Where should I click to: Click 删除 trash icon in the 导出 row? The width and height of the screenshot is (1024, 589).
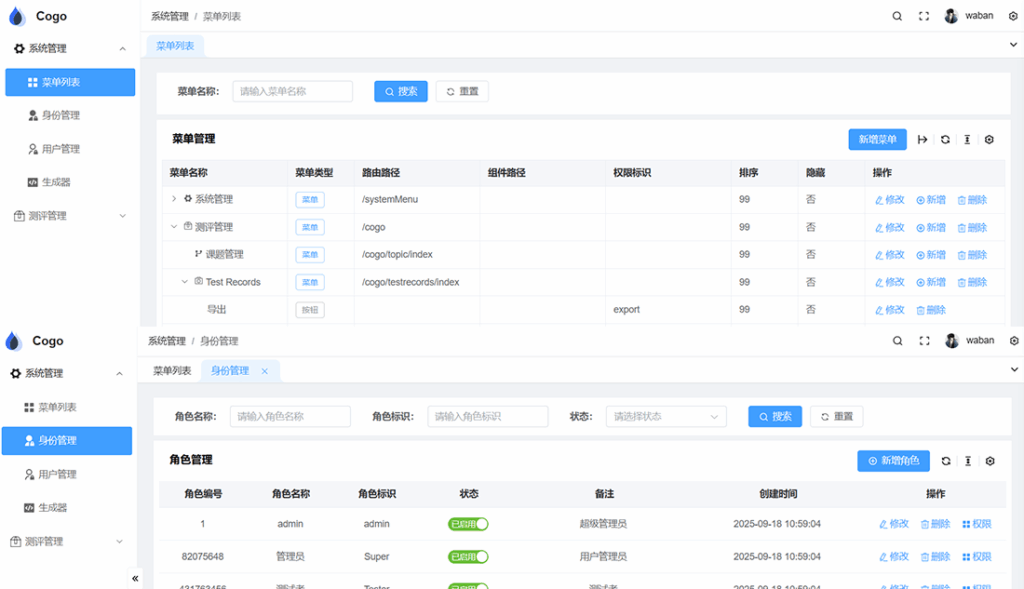pyautogui.click(x=921, y=310)
